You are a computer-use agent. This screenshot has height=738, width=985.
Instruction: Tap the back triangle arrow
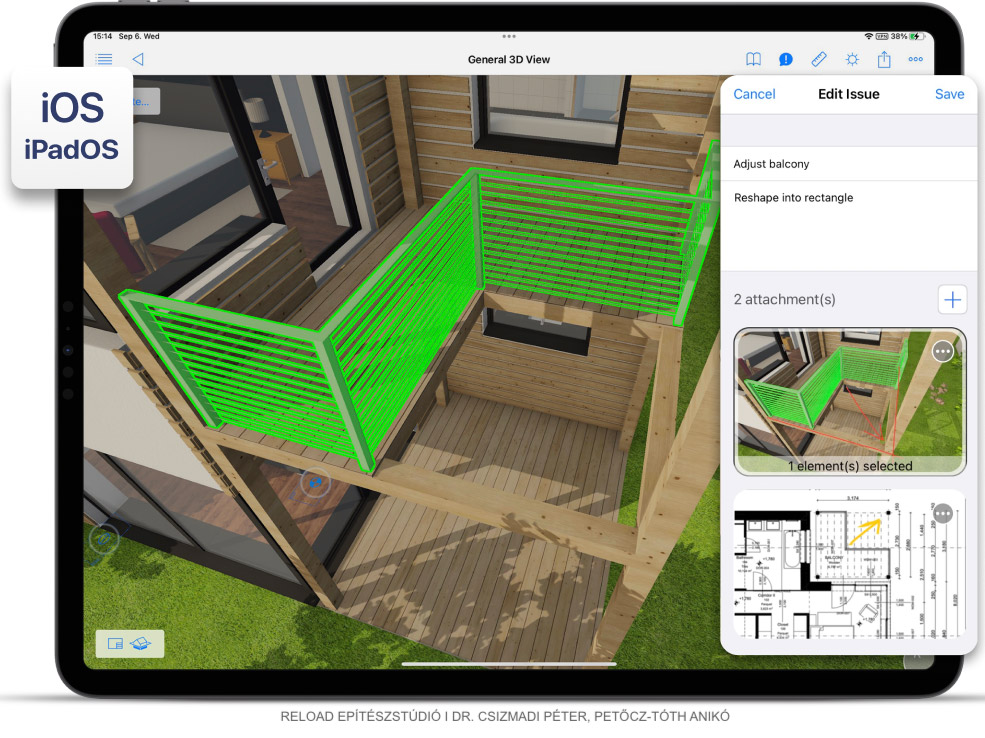pos(138,59)
